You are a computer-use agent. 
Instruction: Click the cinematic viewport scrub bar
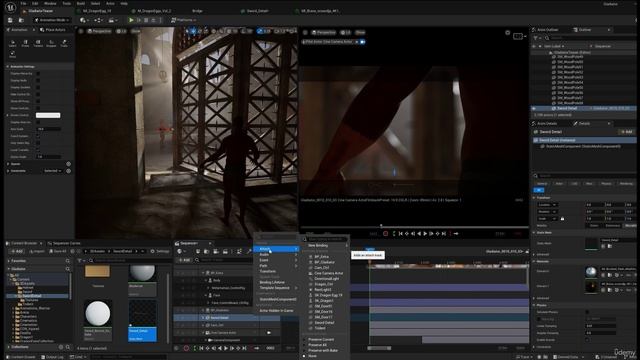(x=414, y=227)
